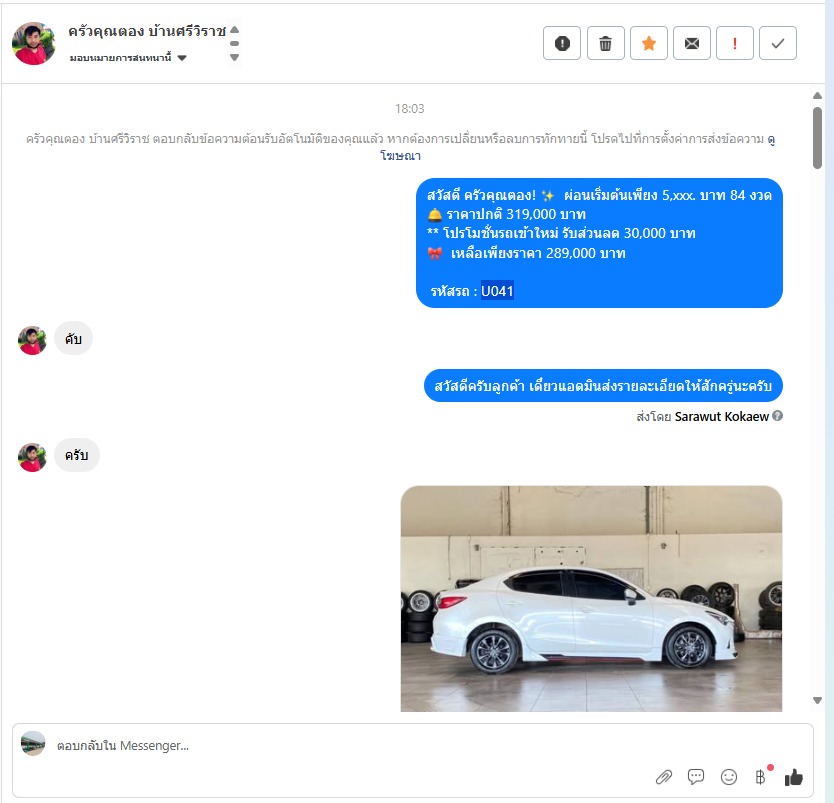The width and height of the screenshot is (834, 803).
Task: Delete conversation with the trash icon
Action: tap(605, 43)
